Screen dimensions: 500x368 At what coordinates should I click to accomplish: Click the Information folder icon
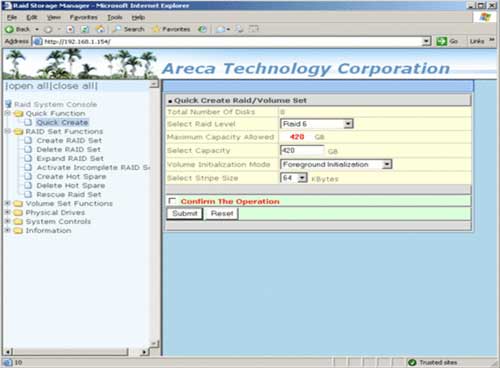pyautogui.click(x=18, y=231)
